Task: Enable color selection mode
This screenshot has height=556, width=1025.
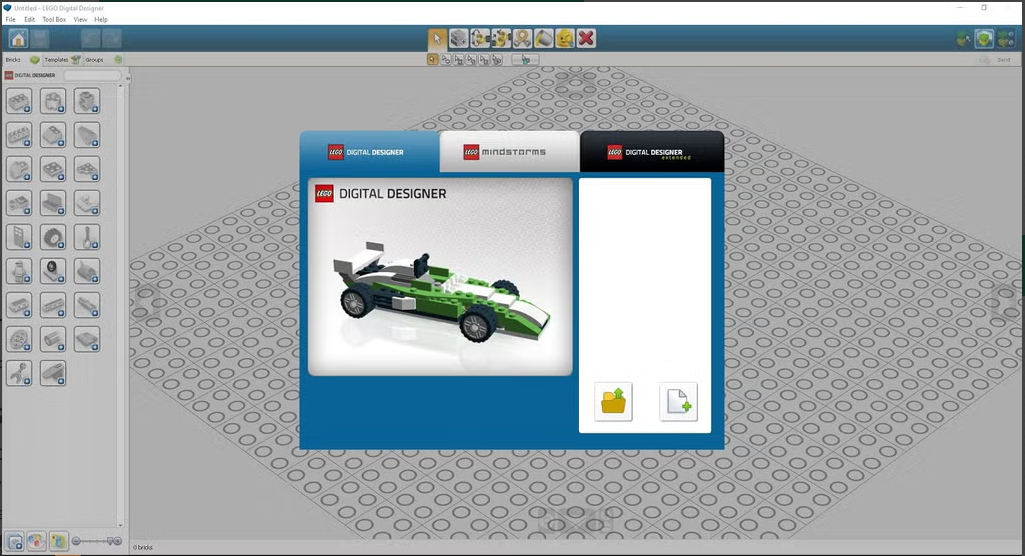Action: pyautogui.click(x=471, y=59)
